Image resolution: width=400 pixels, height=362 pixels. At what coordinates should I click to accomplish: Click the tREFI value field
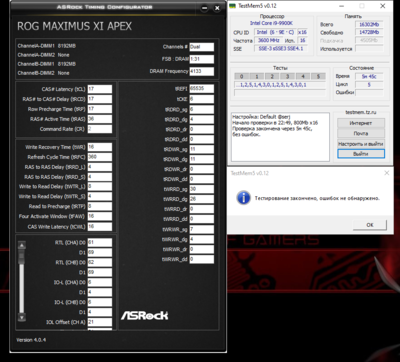[x=202, y=89]
